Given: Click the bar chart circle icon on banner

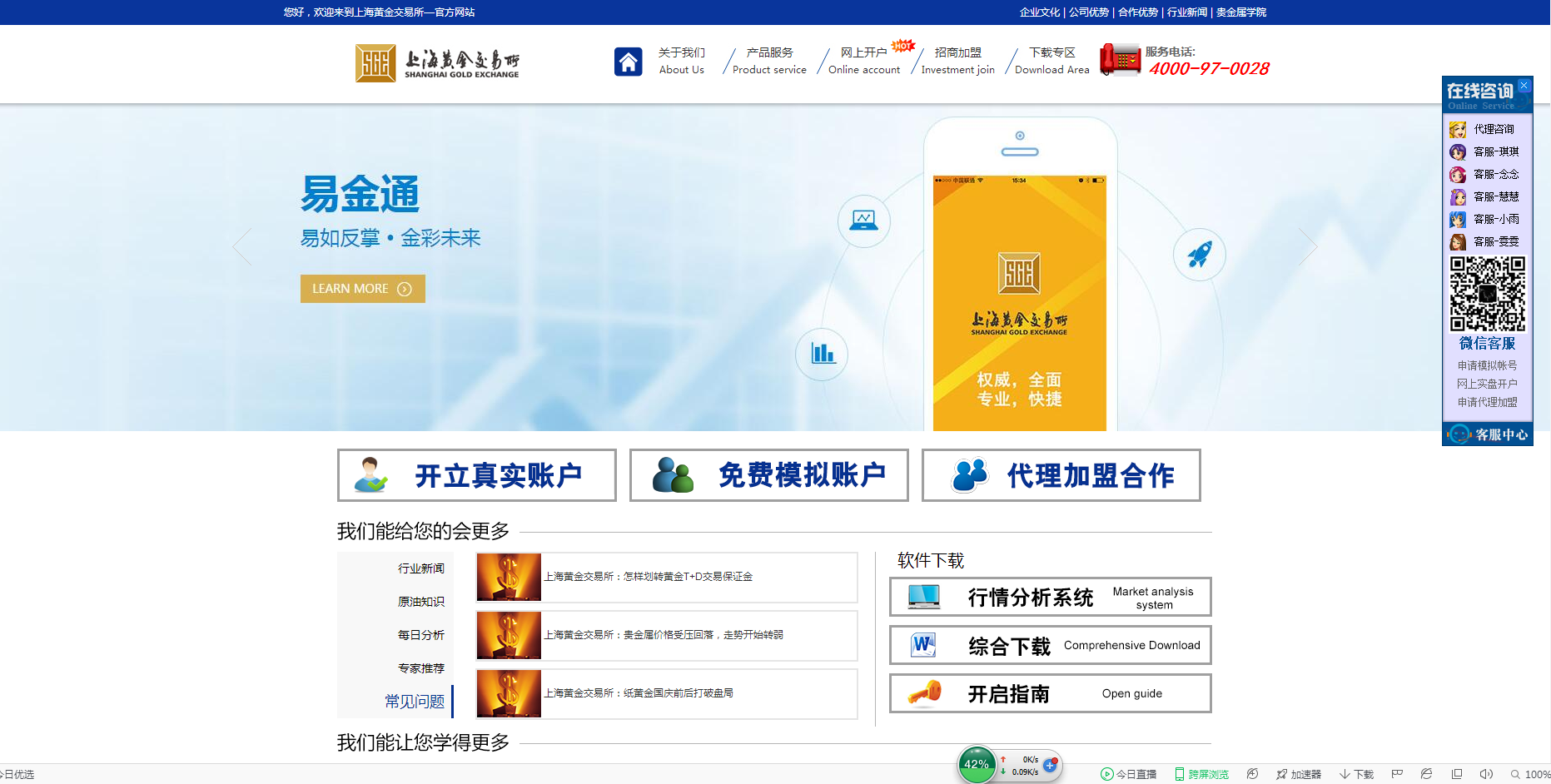Looking at the screenshot, I should [822, 354].
